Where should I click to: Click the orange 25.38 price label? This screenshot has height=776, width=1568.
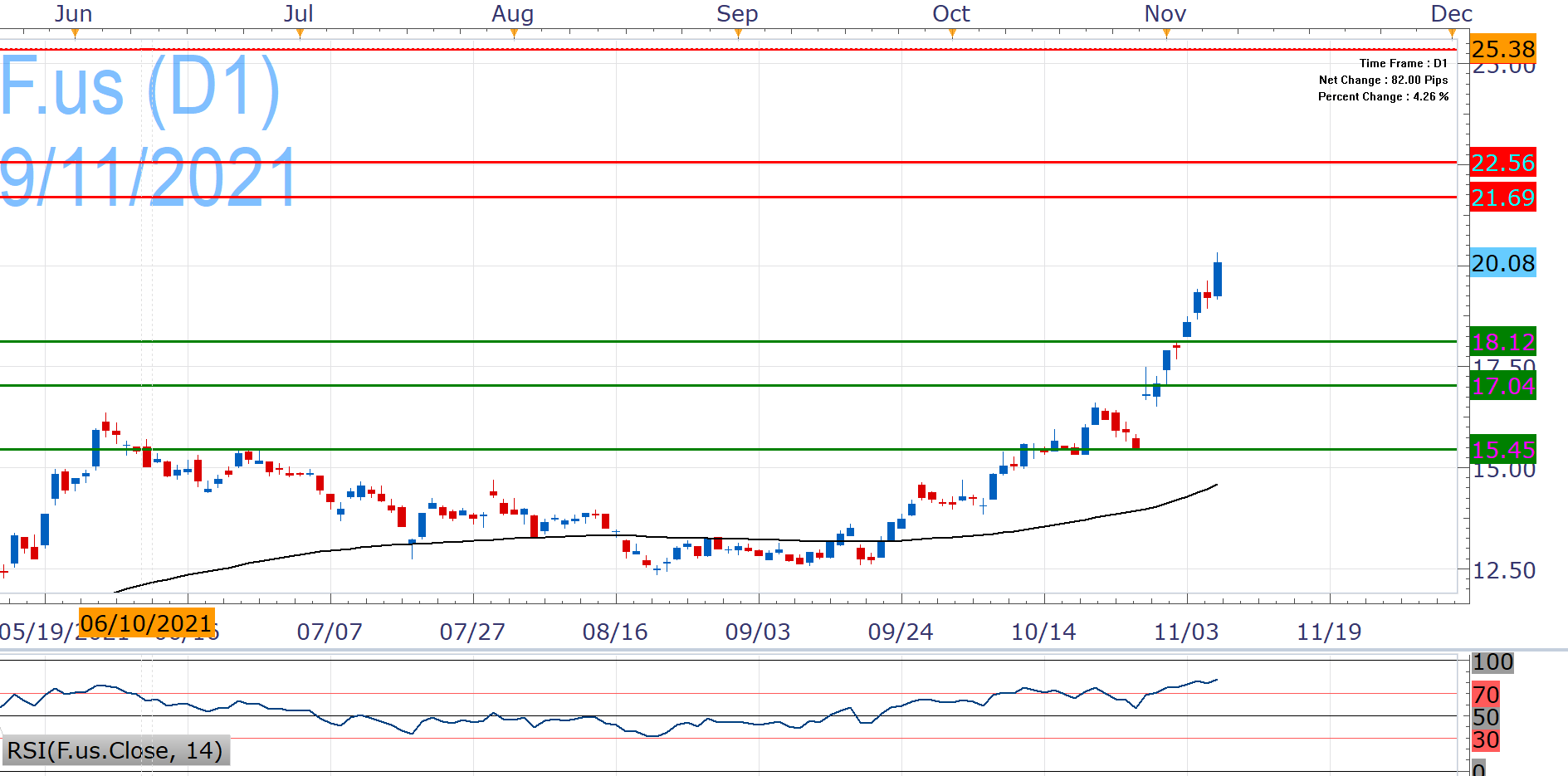[x=1502, y=49]
